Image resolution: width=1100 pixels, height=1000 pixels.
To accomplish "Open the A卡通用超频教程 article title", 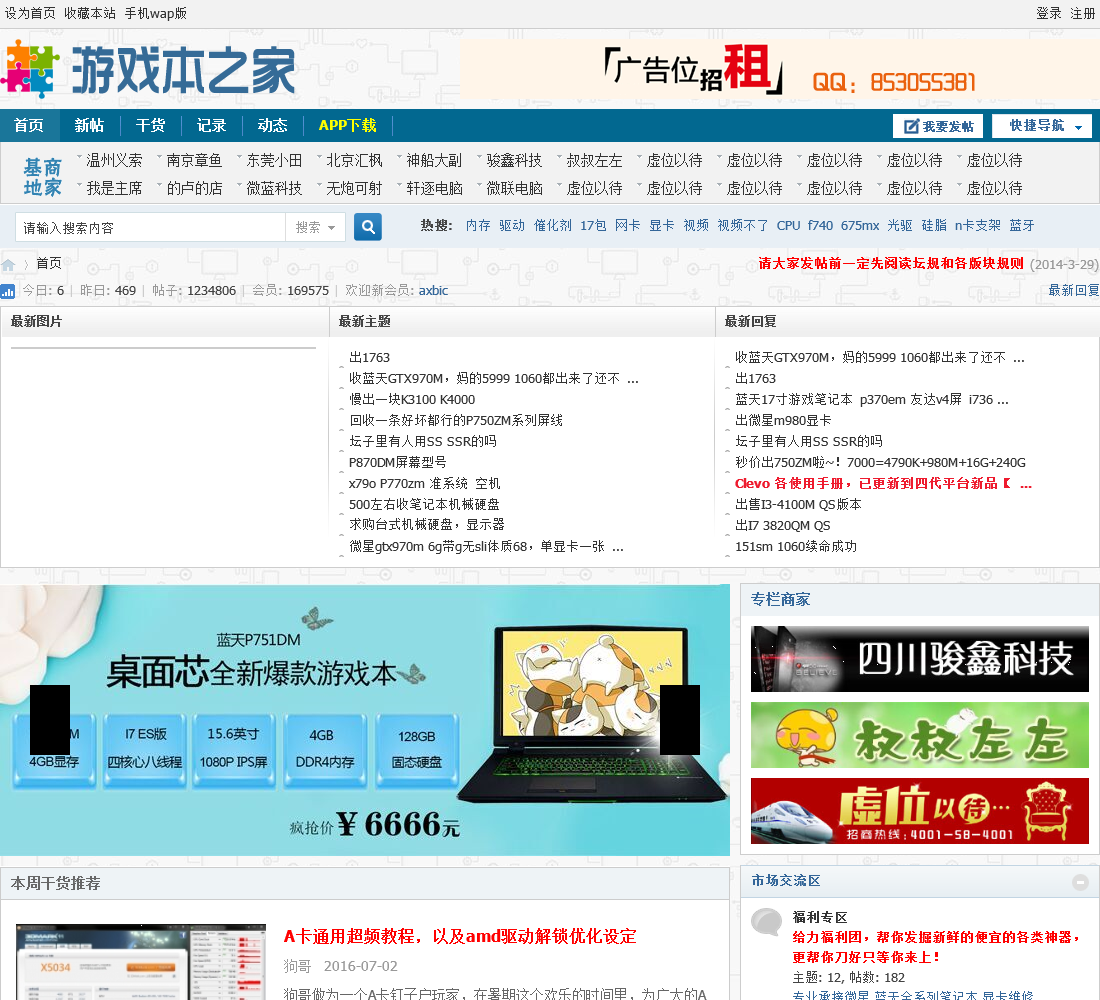I will pyautogui.click(x=460, y=936).
